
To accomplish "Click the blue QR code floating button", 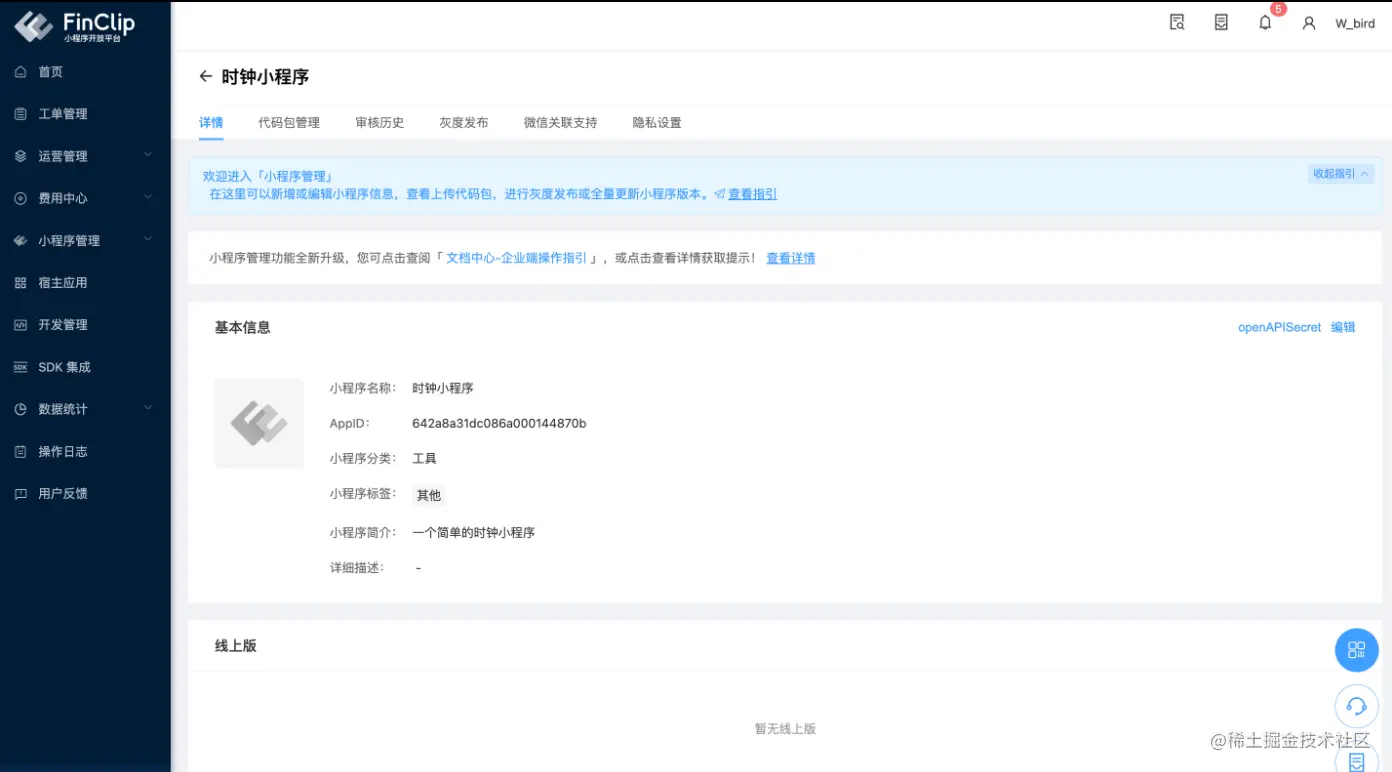I will point(1357,650).
